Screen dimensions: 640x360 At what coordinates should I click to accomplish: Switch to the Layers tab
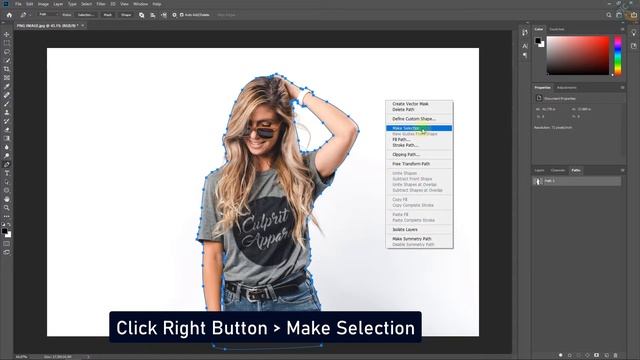click(539, 170)
